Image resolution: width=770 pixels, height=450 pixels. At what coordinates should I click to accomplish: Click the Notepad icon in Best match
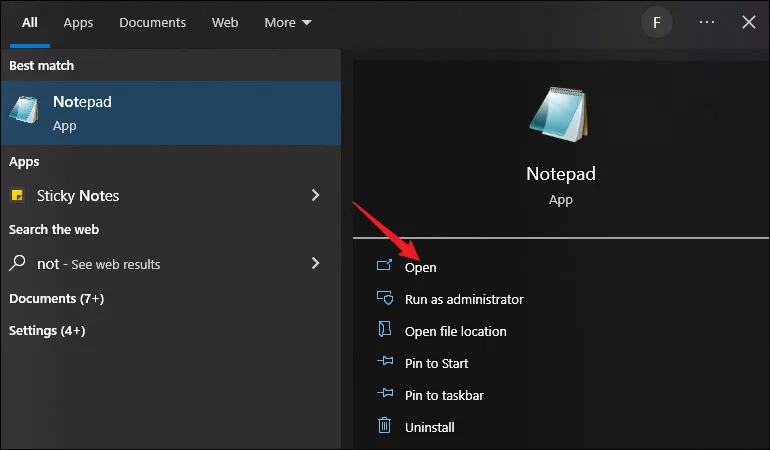tap(24, 110)
